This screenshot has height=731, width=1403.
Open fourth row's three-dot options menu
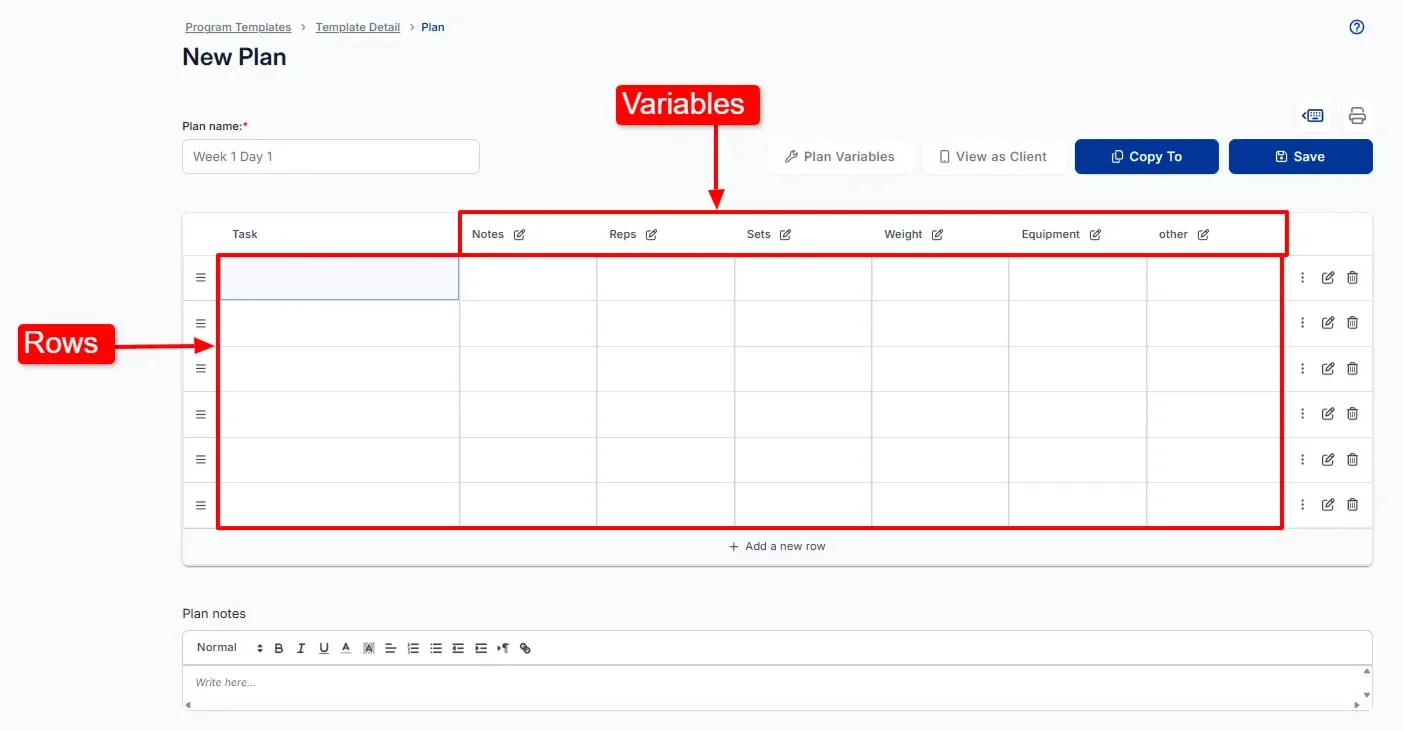pos(1302,414)
